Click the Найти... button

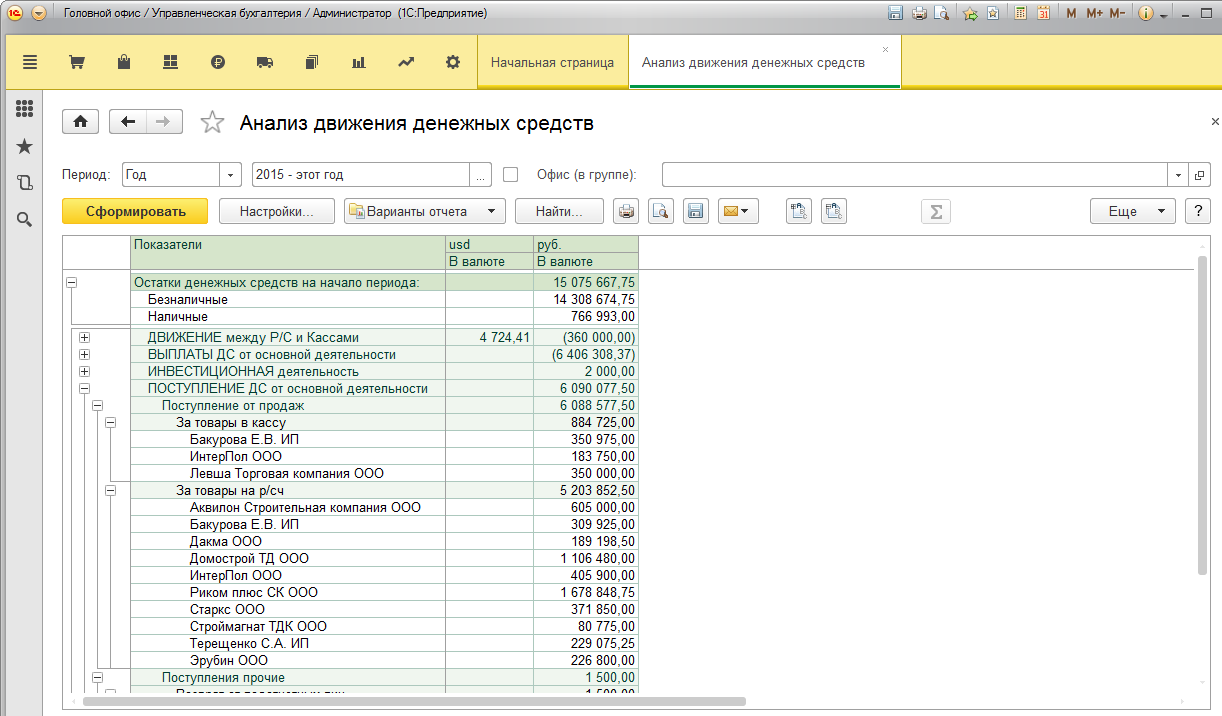tap(559, 211)
